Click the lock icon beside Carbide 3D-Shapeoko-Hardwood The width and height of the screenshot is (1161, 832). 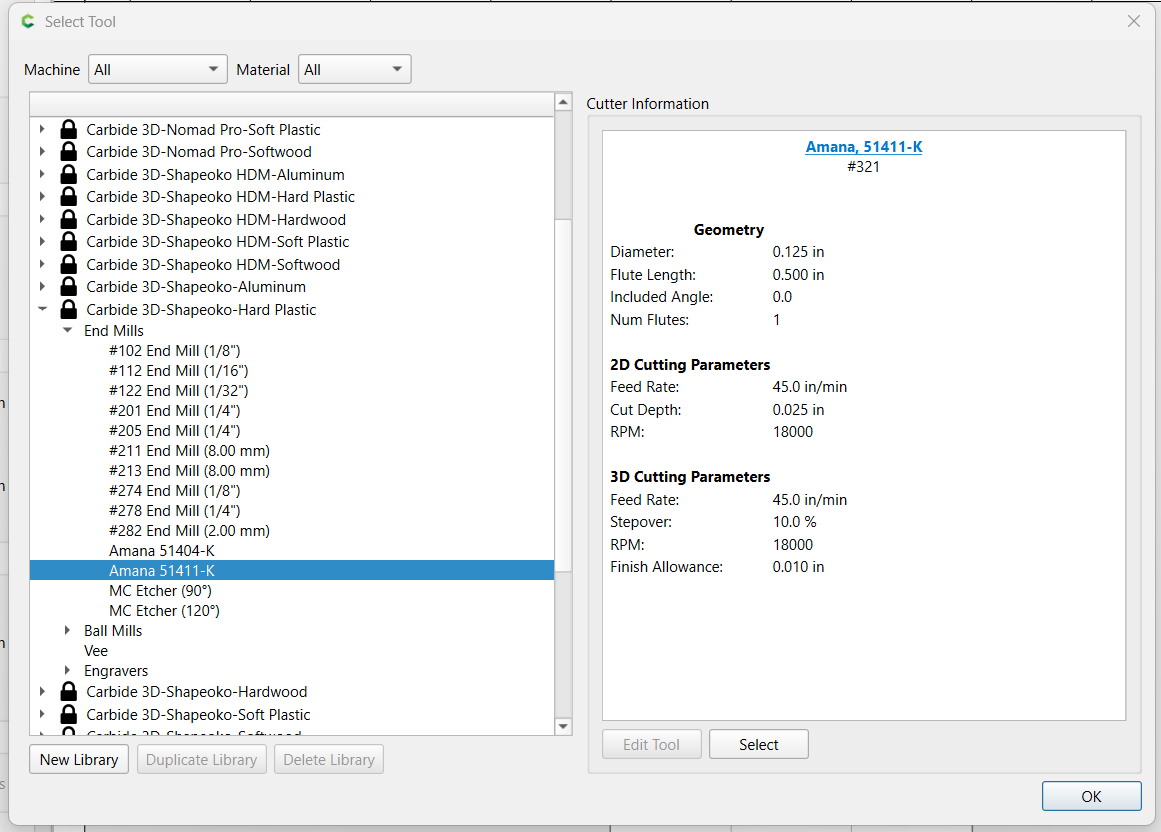point(69,691)
